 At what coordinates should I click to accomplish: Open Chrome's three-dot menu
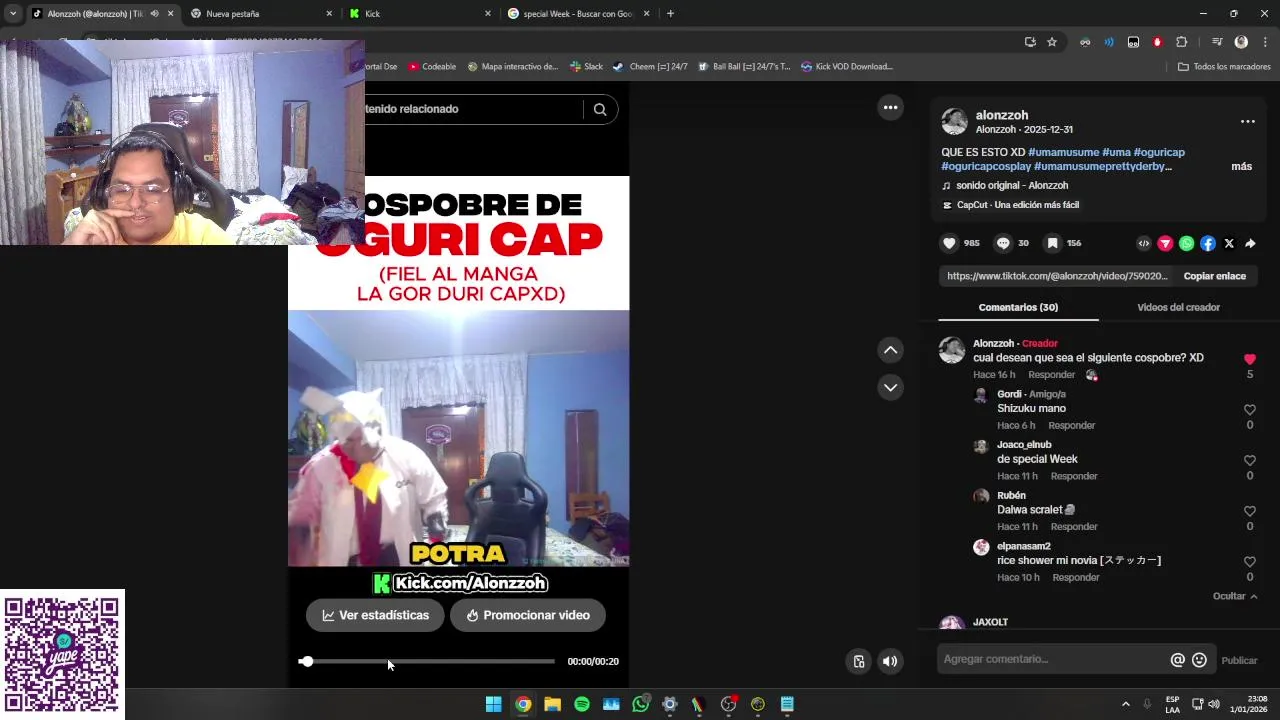tap(1265, 42)
